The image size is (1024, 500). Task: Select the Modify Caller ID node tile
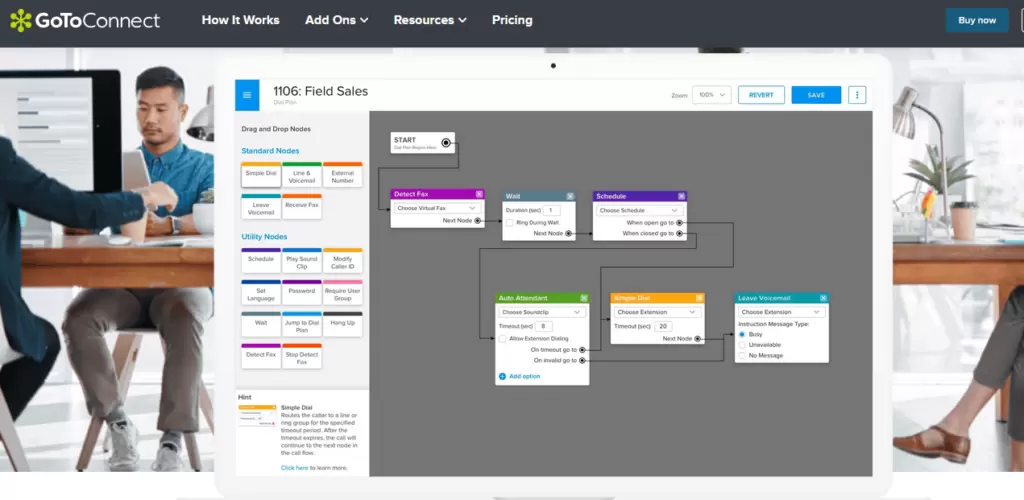(x=342, y=260)
